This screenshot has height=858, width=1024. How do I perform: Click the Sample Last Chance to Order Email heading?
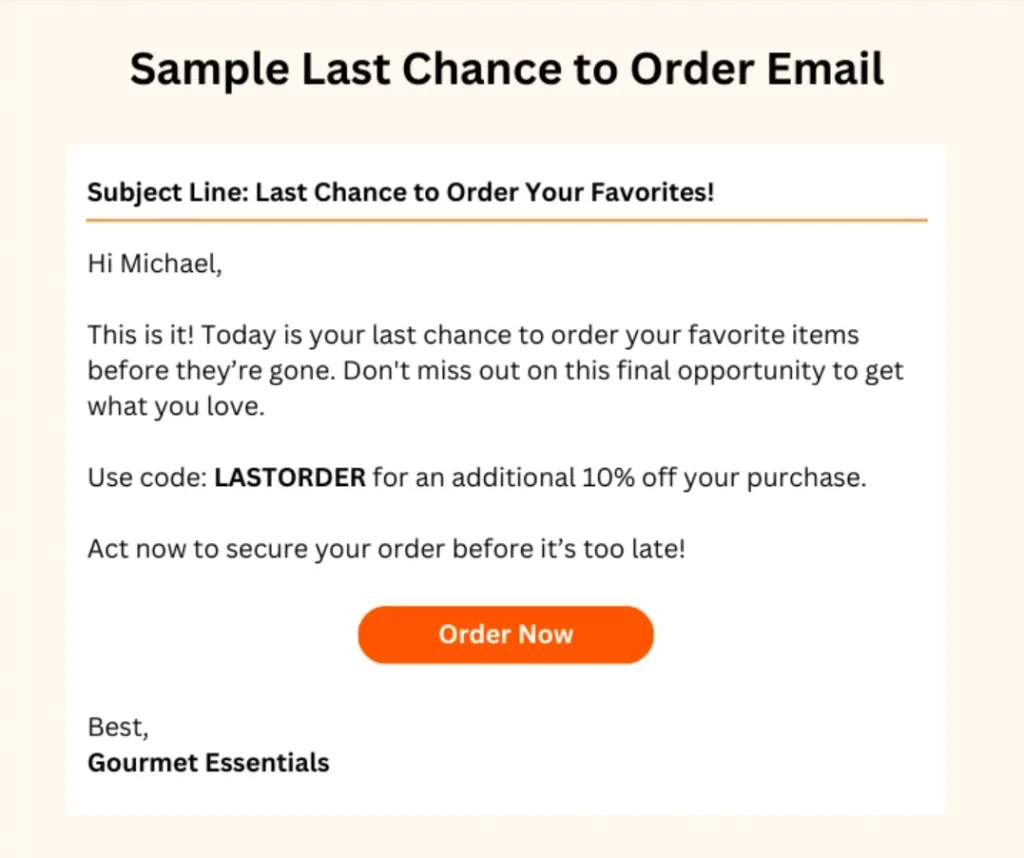[507, 69]
